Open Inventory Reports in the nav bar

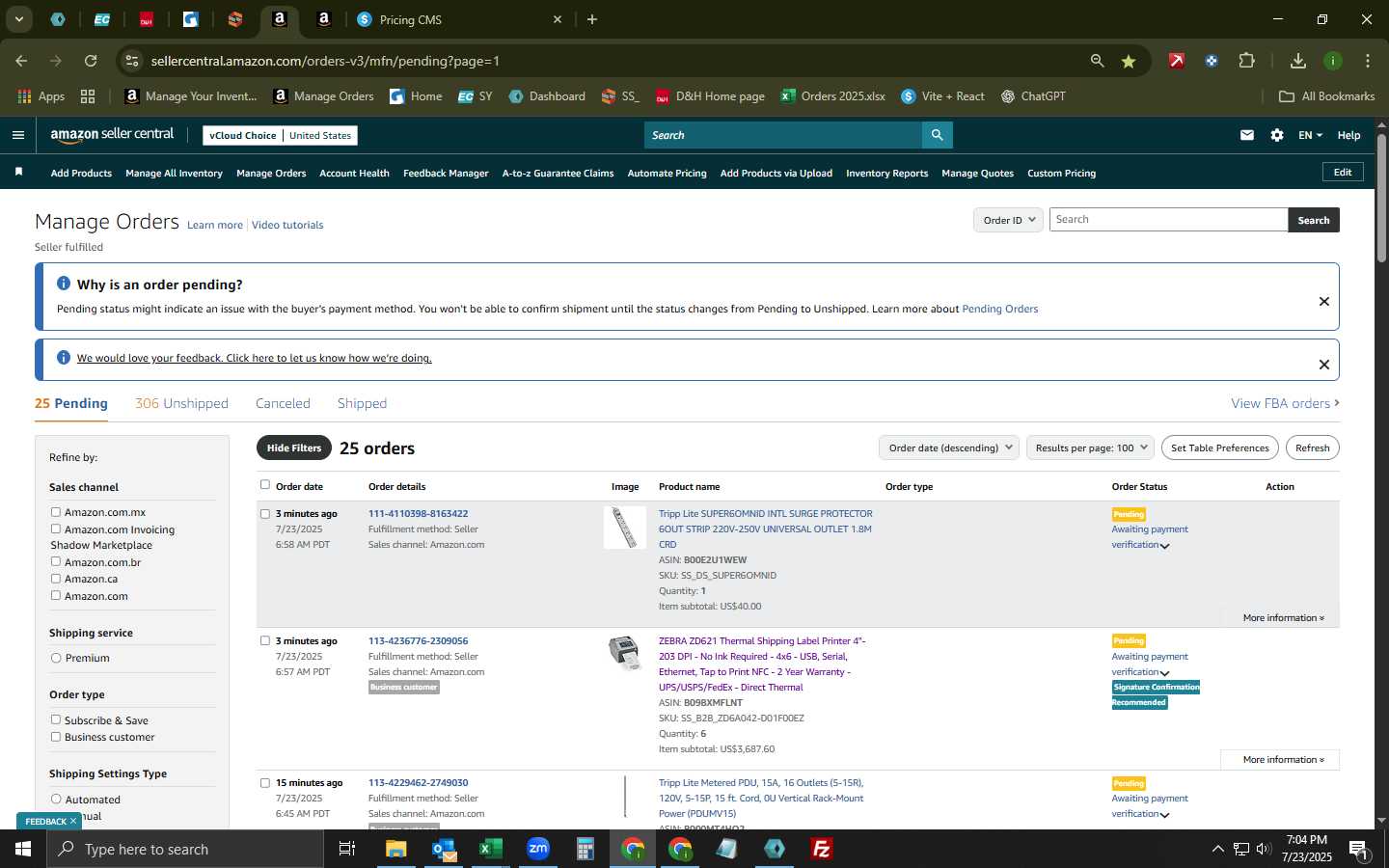coord(886,173)
